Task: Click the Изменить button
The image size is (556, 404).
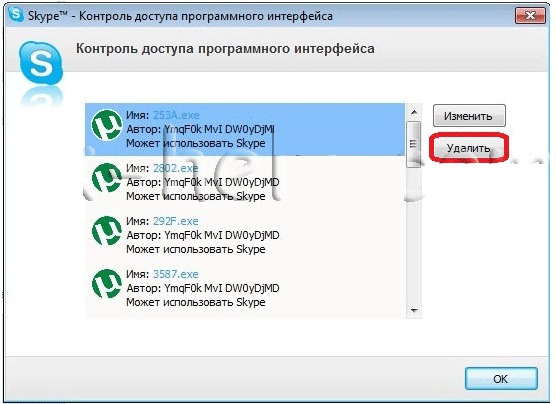Action: (x=469, y=116)
